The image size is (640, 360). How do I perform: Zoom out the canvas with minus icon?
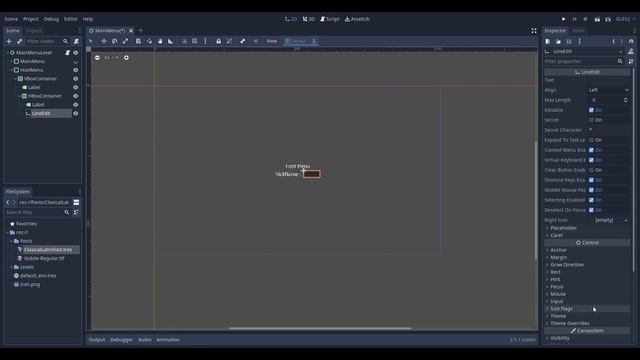coord(97,58)
